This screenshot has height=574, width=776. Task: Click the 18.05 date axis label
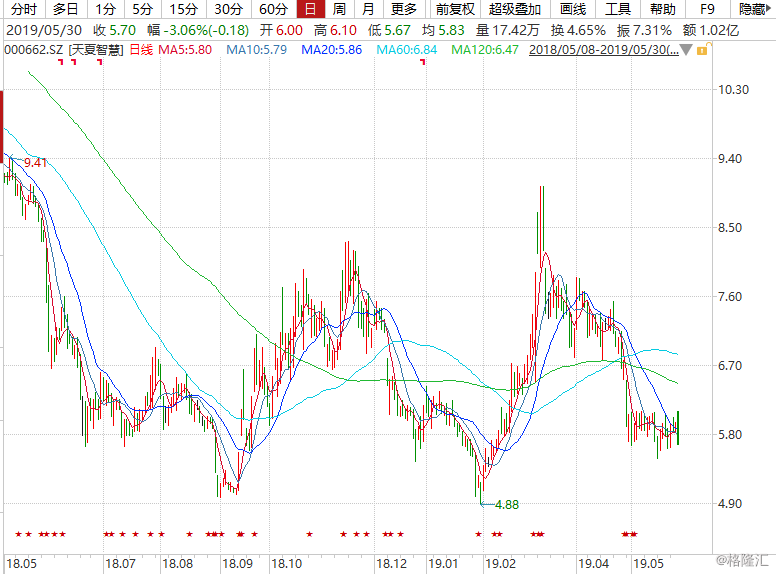click(22, 564)
